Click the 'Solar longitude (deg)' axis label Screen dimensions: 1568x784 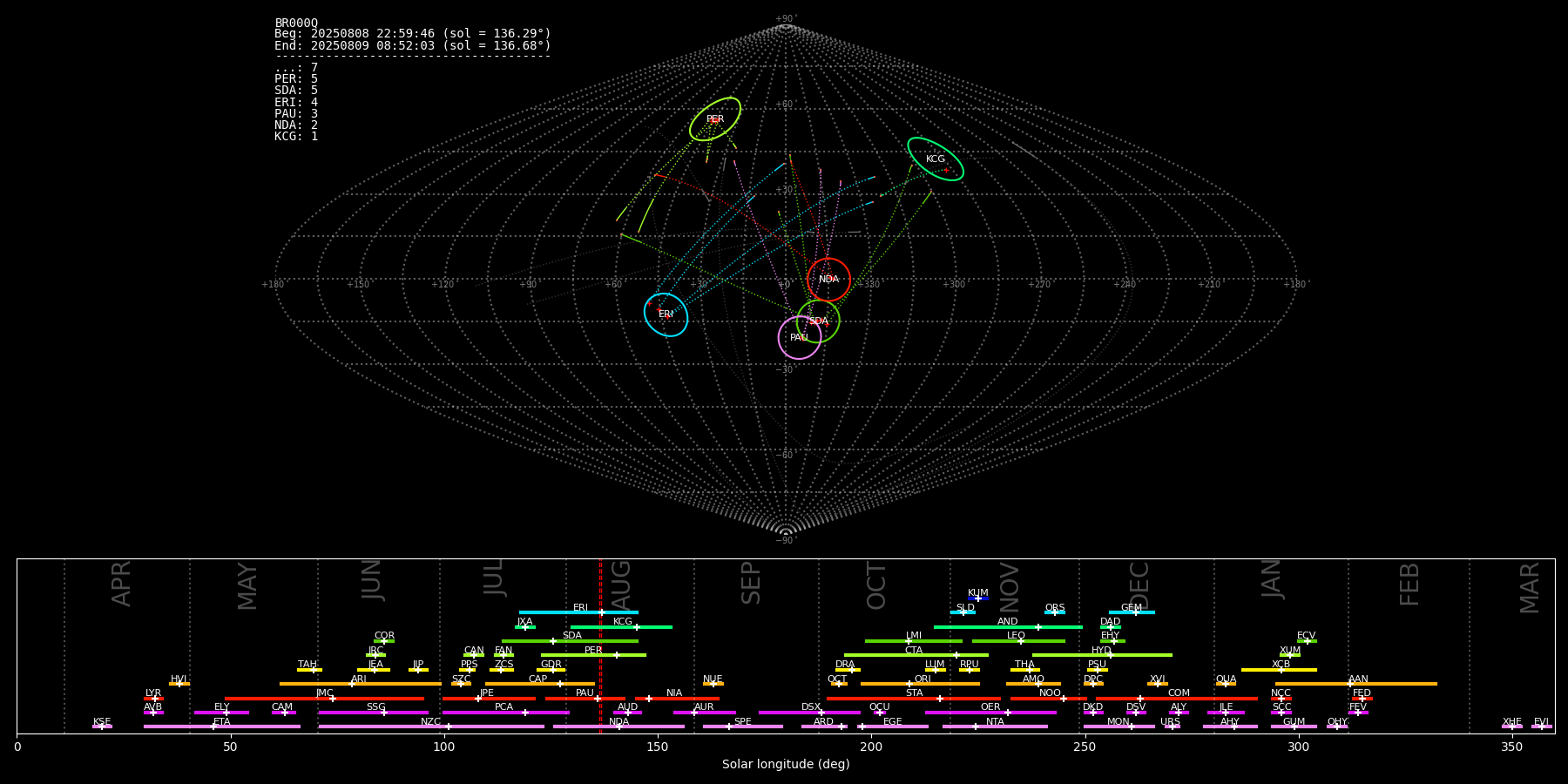point(786,765)
